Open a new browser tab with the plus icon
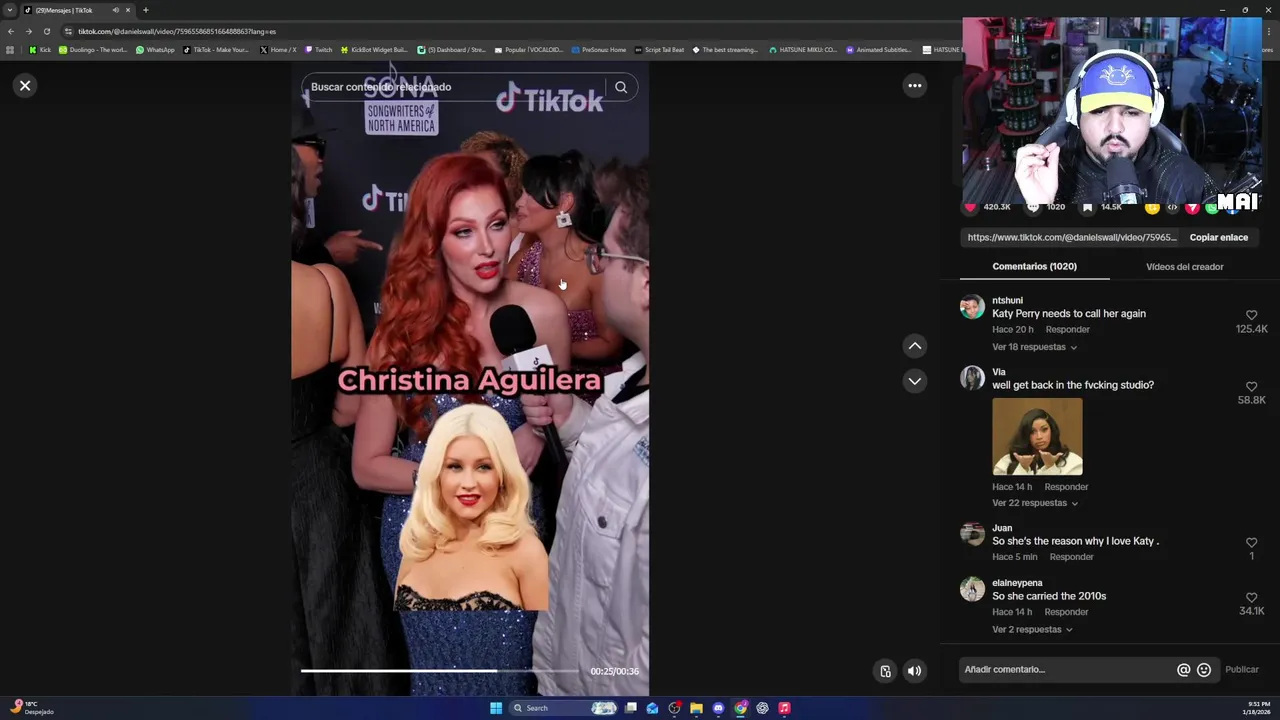Image resolution: width=1280 pixels, height=720 pixels. point(146,10)
